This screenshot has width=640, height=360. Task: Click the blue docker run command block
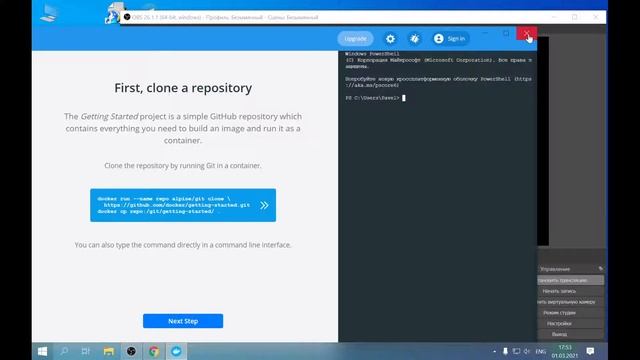[x=183, y=205]
